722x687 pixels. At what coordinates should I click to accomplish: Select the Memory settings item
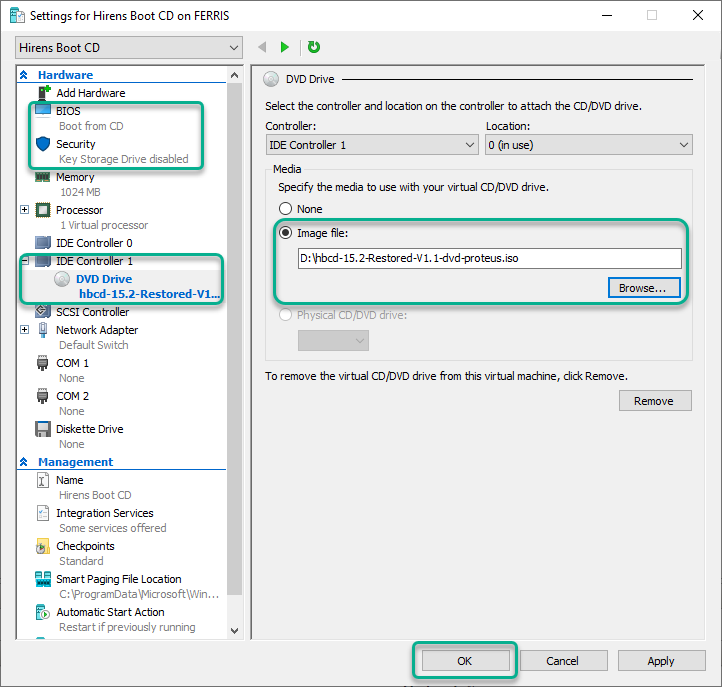coord(75,177)
